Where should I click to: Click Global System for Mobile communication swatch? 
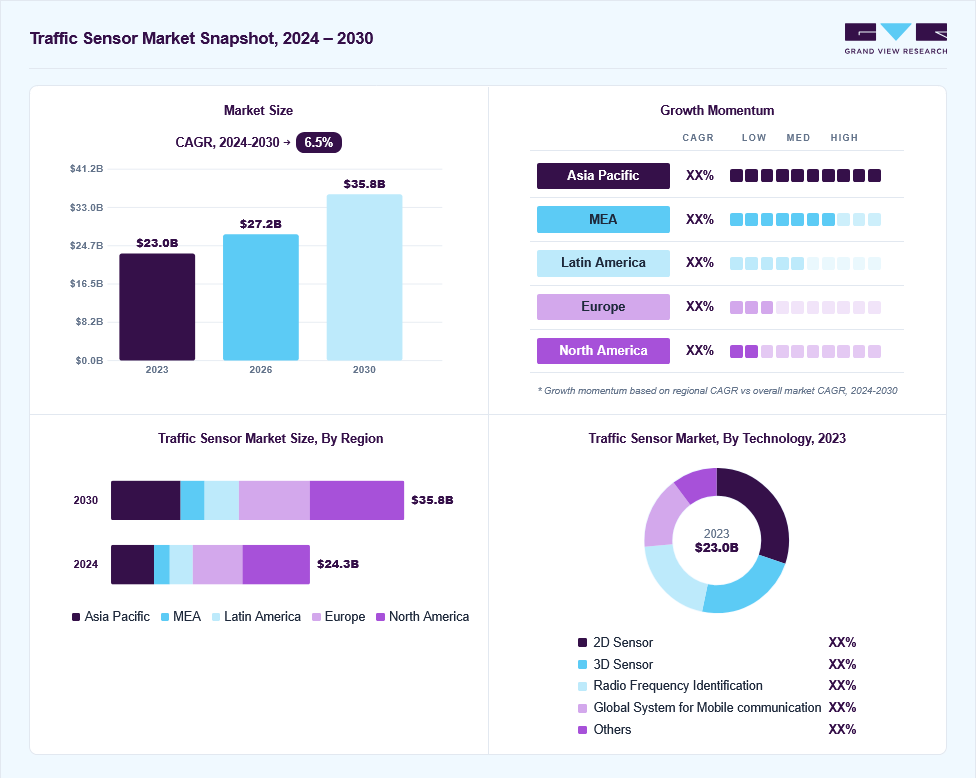[583, 708]
